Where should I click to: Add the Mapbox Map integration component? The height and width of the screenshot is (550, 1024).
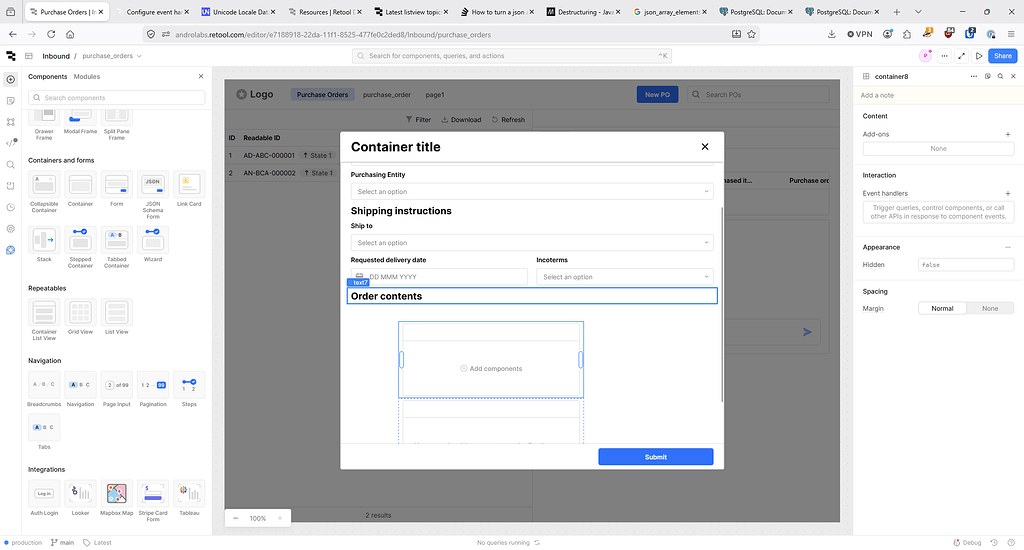(x=117, y=498)
